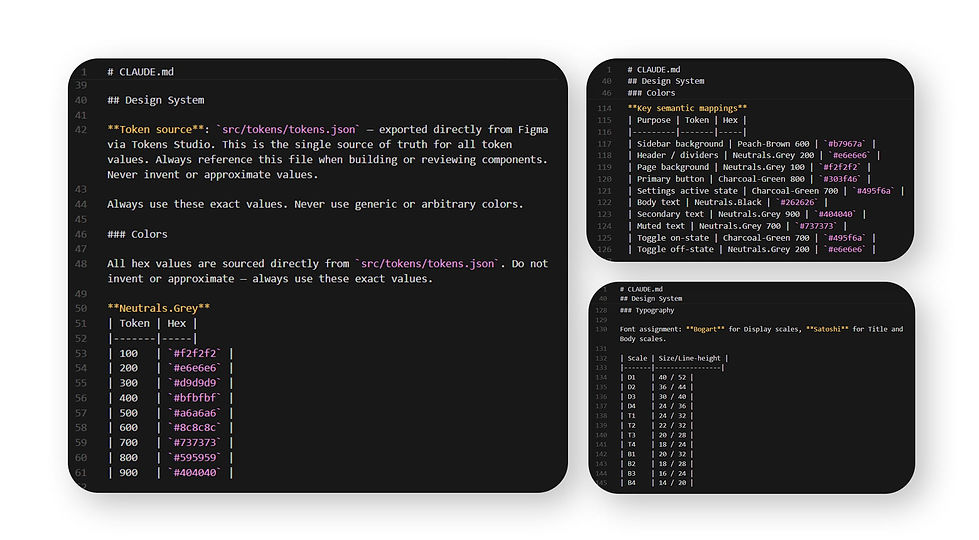Select hex #737373 in the Neutrals.Grey 700 row
The image size is (979, 540).
click(195, 443)
